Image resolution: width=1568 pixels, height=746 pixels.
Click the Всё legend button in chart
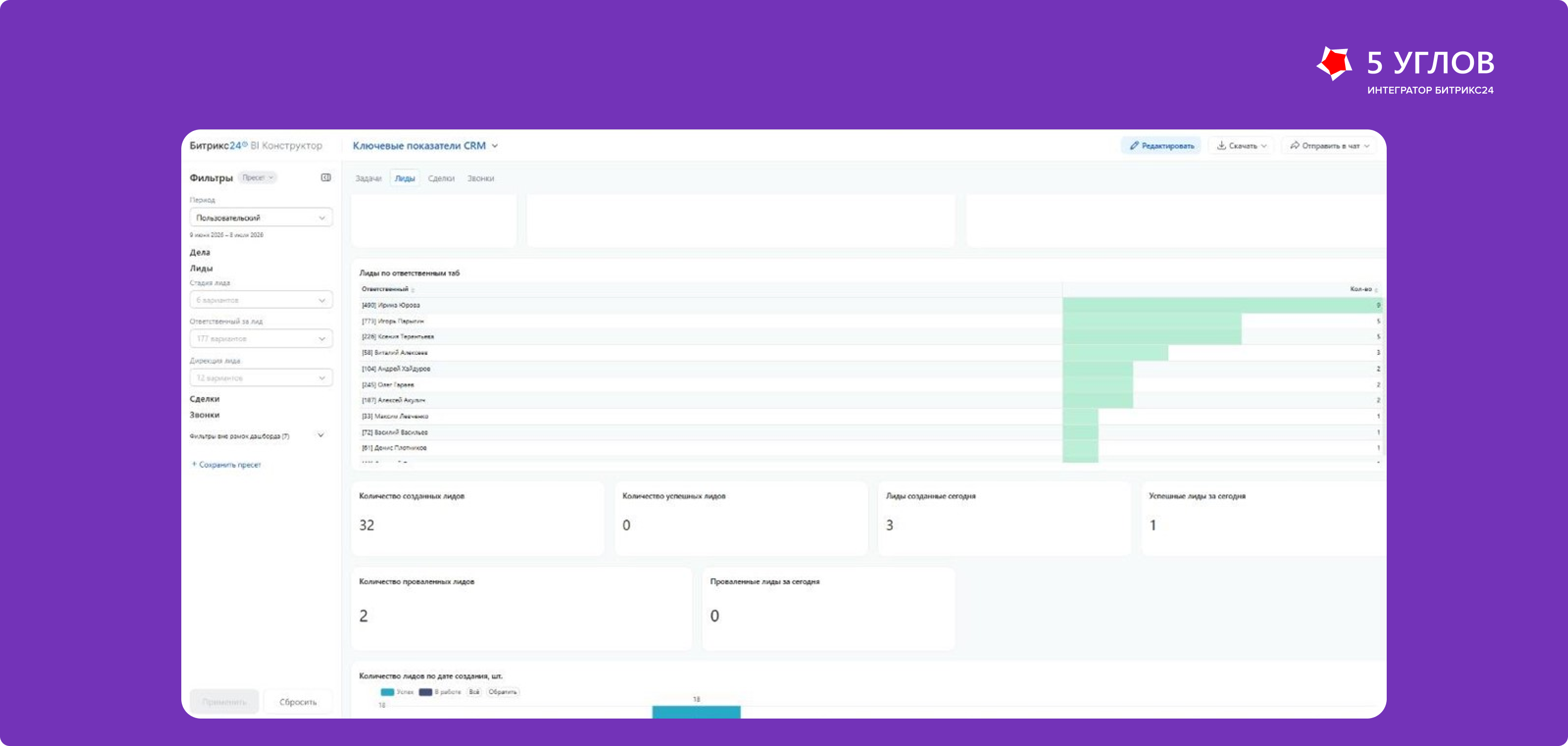click(474, 692)
